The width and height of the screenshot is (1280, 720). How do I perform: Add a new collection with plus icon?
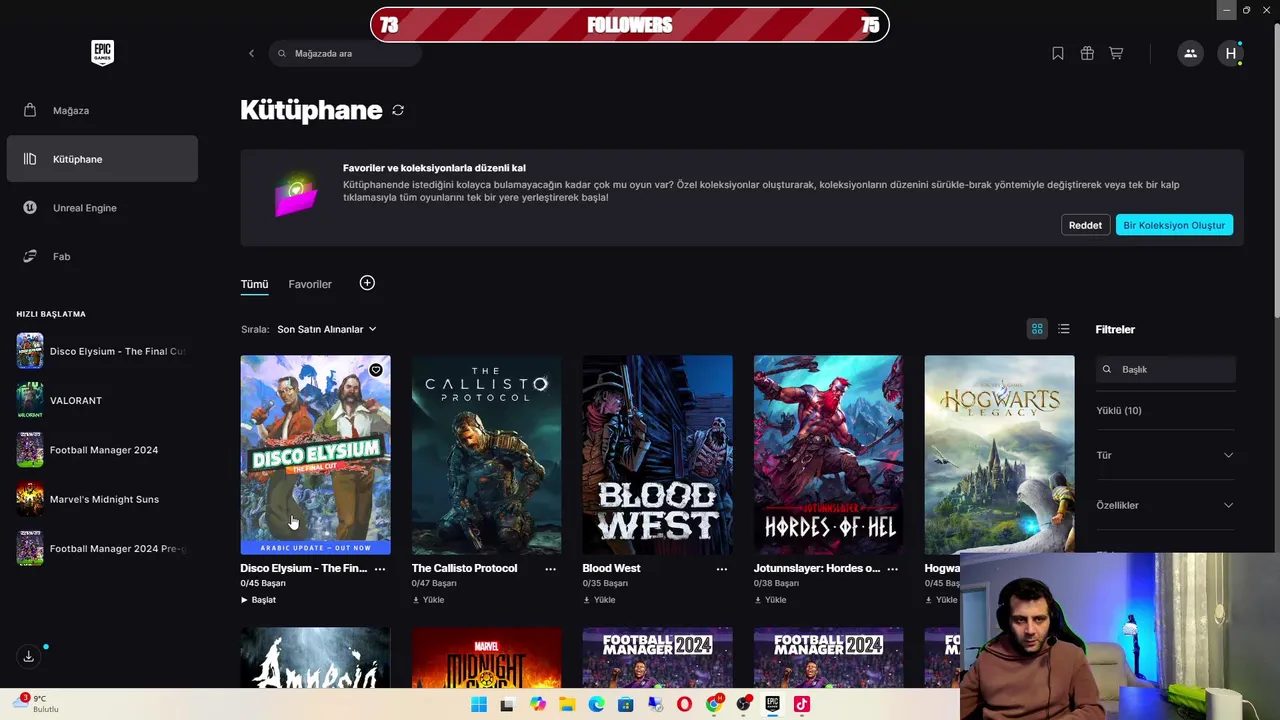tap(367, 283)
